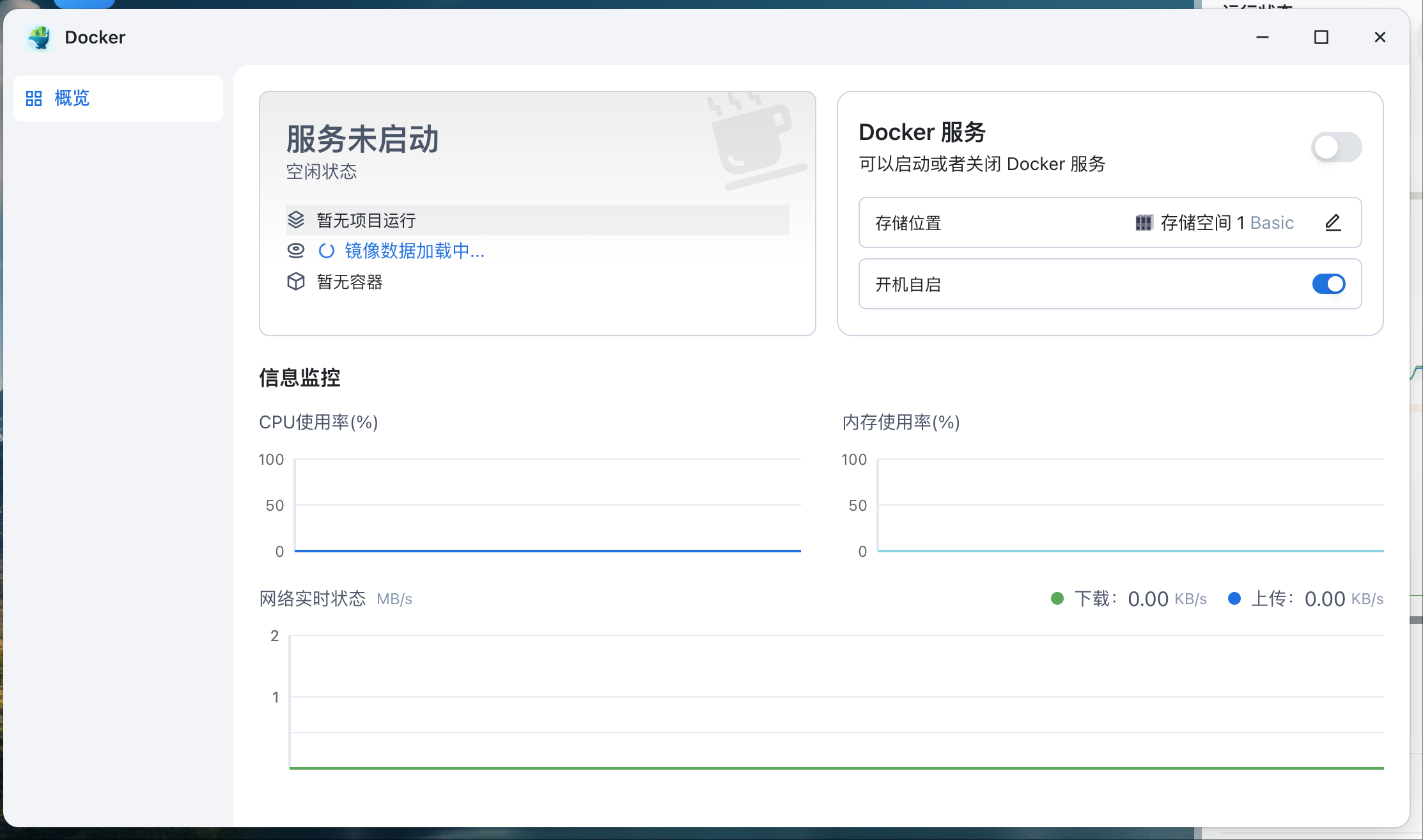Click the green 下载 legend dot
The height and width of the screenshot is (840, 1423).
pos(1057,598)
